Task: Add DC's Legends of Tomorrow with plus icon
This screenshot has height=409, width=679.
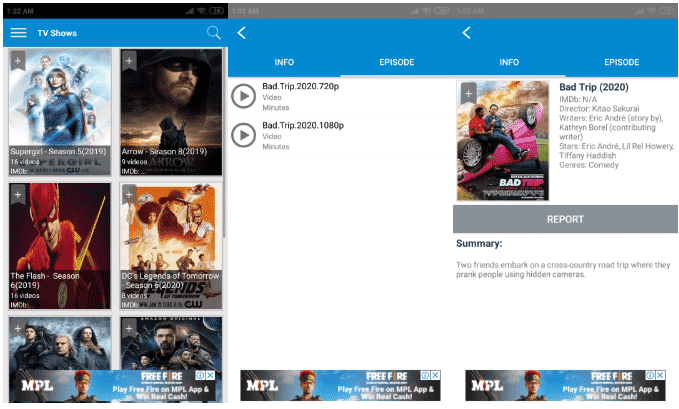Action: coord(129,195)
